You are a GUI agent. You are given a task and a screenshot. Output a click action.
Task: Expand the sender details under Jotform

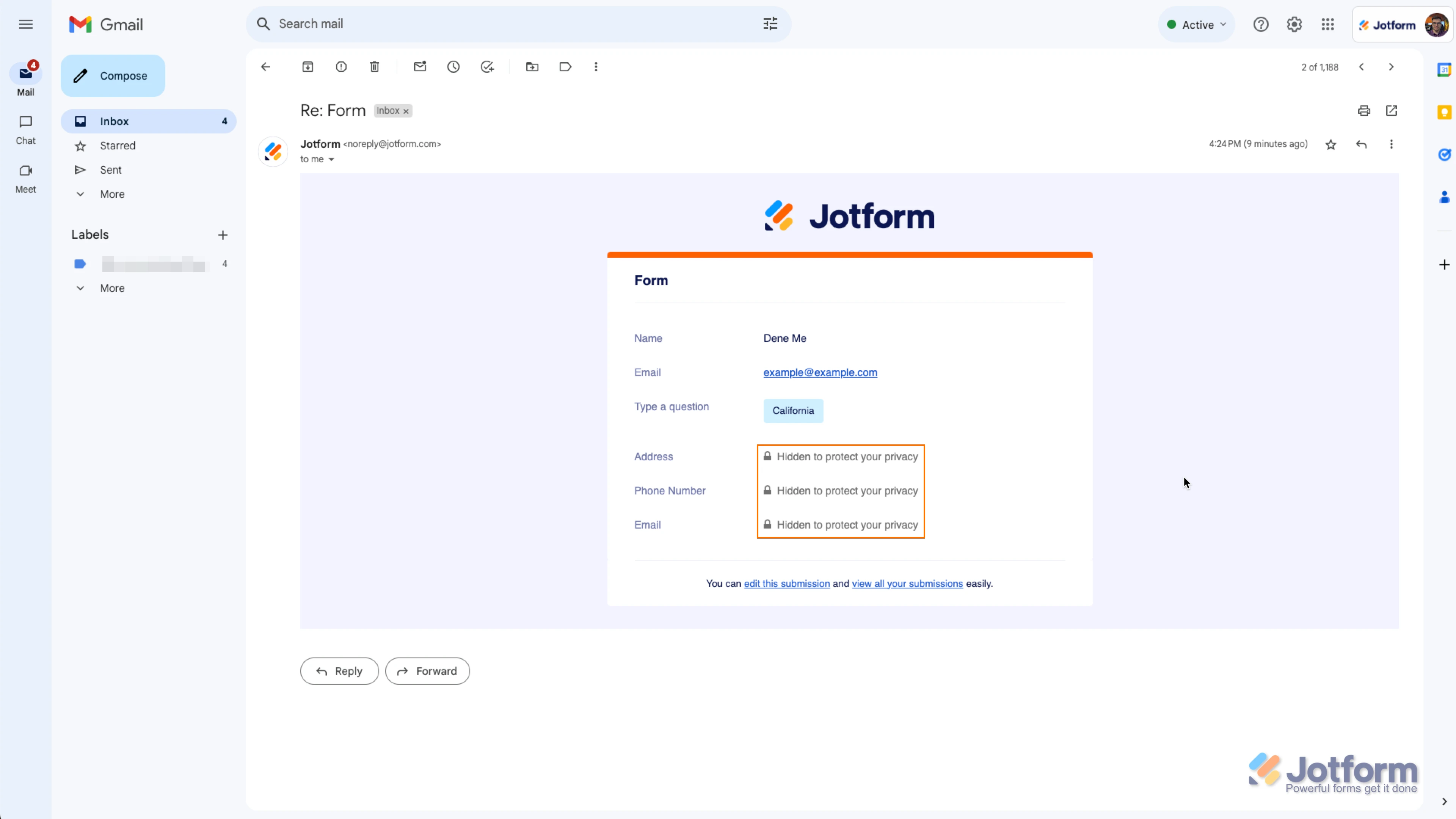[x=332, y=159]
